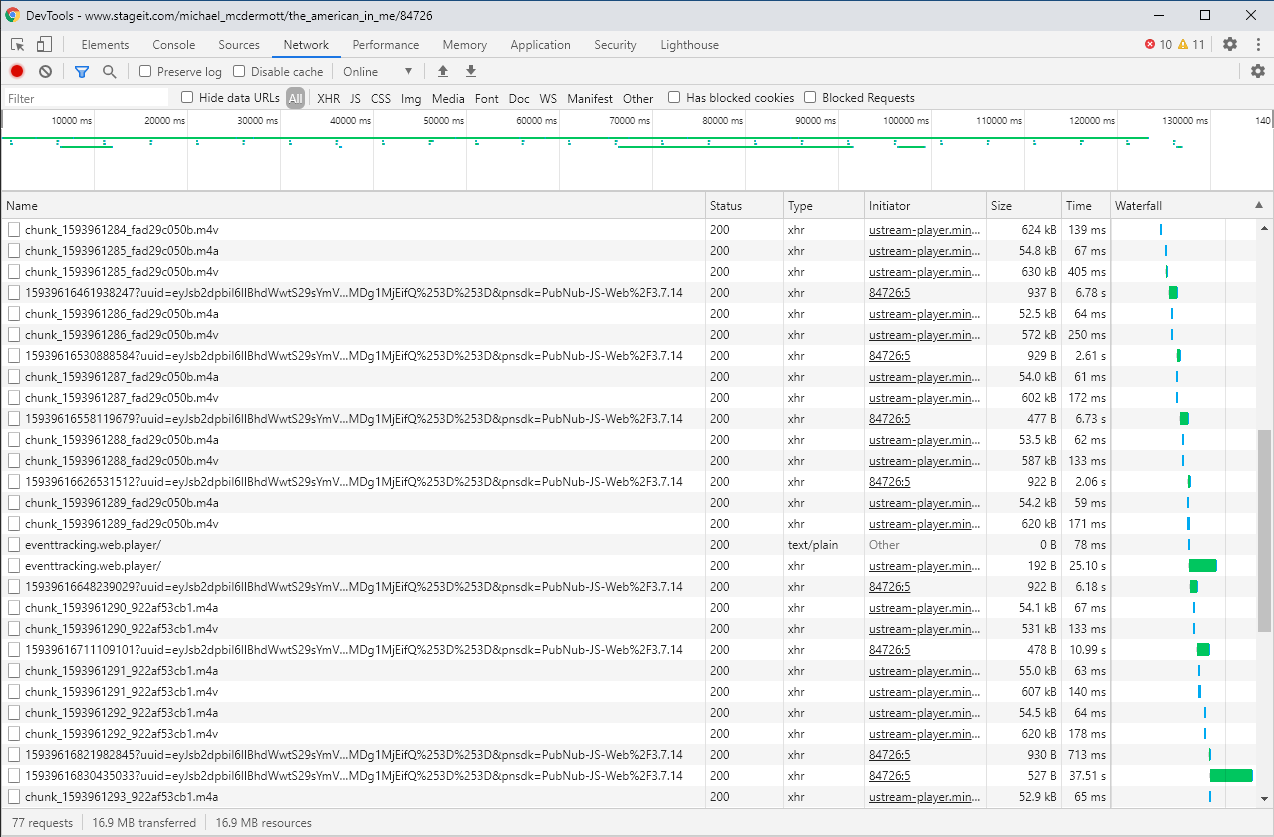1274x837 pixels.
Task: Click the yellow warning count badge
Action: (x=1192, y=44)
